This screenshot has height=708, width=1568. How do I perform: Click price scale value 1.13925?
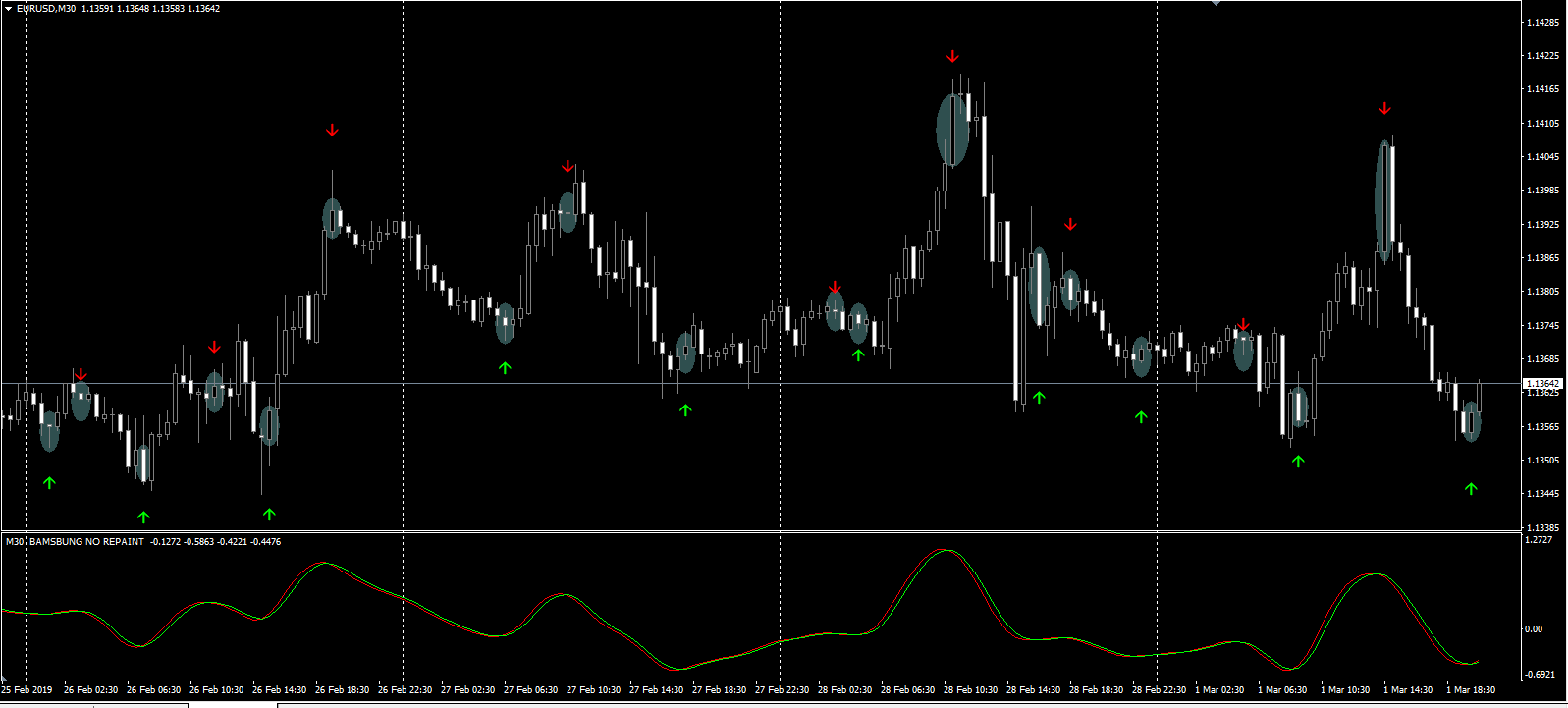click(x=1542, y=225)
